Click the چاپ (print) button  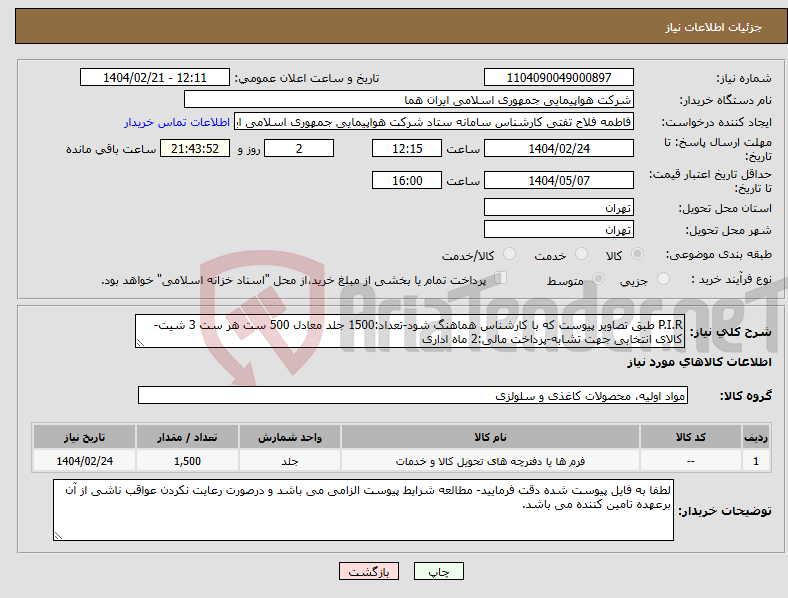(439, 571)
